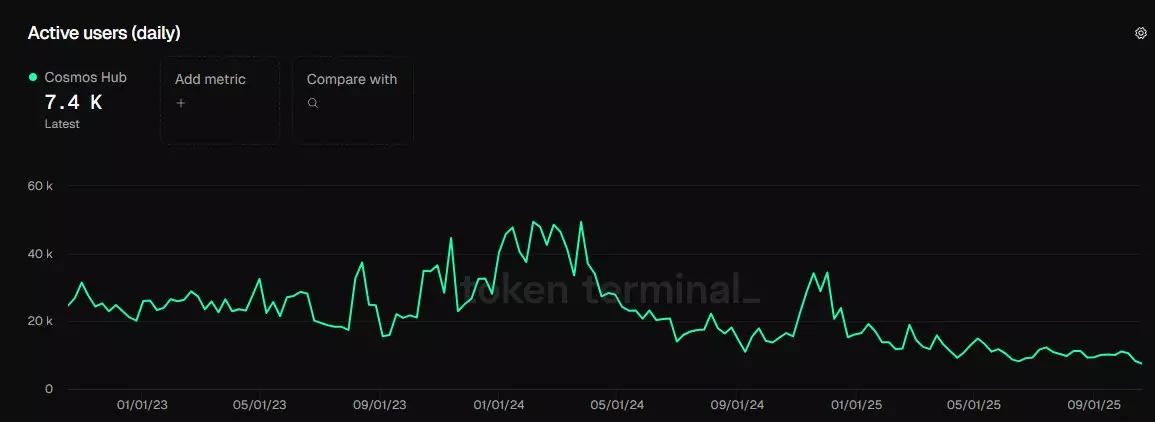Click the green Cosmos Hub legend dot
1155x422 pixels.
(33, 78)
